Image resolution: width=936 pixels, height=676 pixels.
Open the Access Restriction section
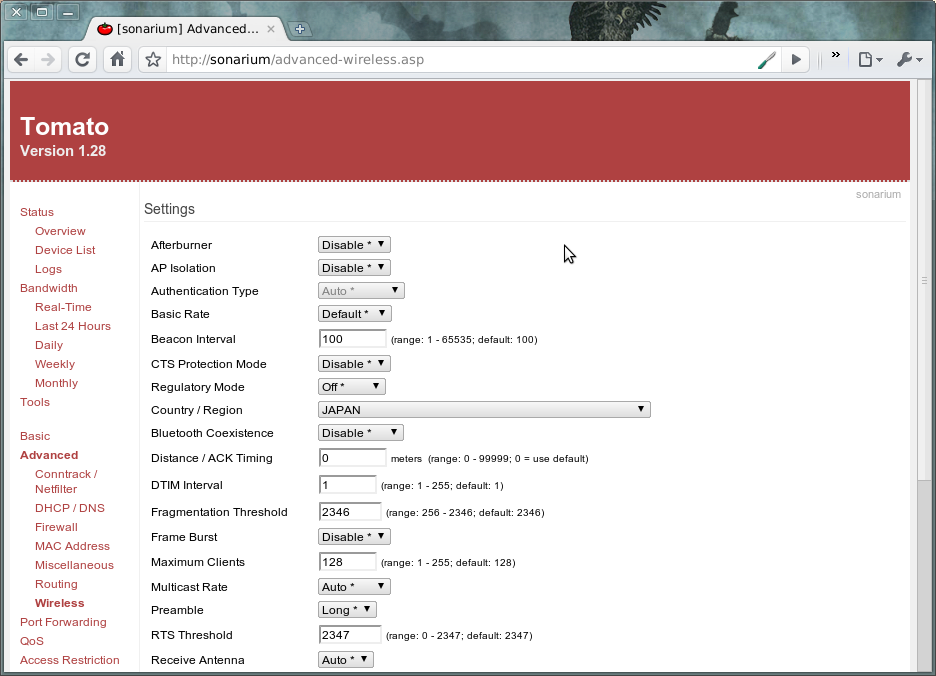pos(69,660)
